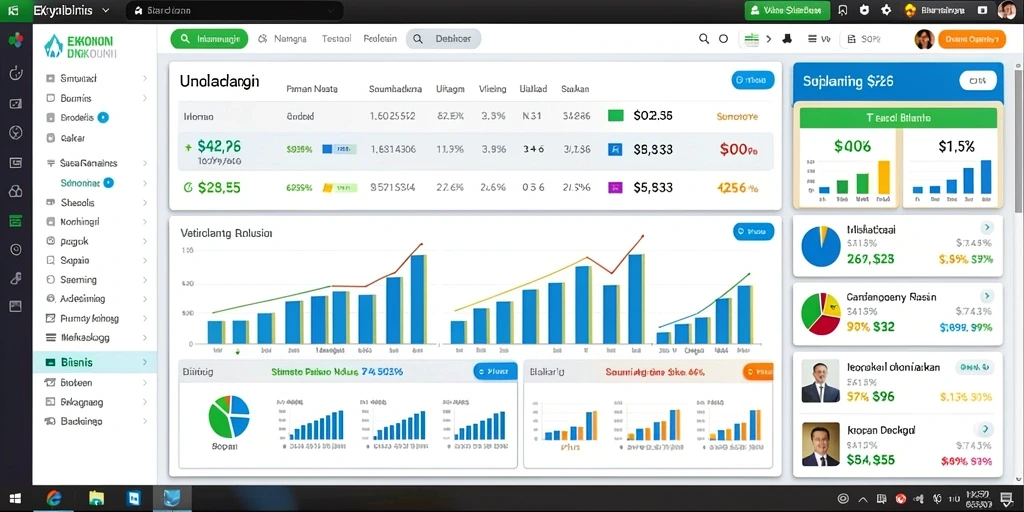Switch to the Namgna tab

click(282, 39)
